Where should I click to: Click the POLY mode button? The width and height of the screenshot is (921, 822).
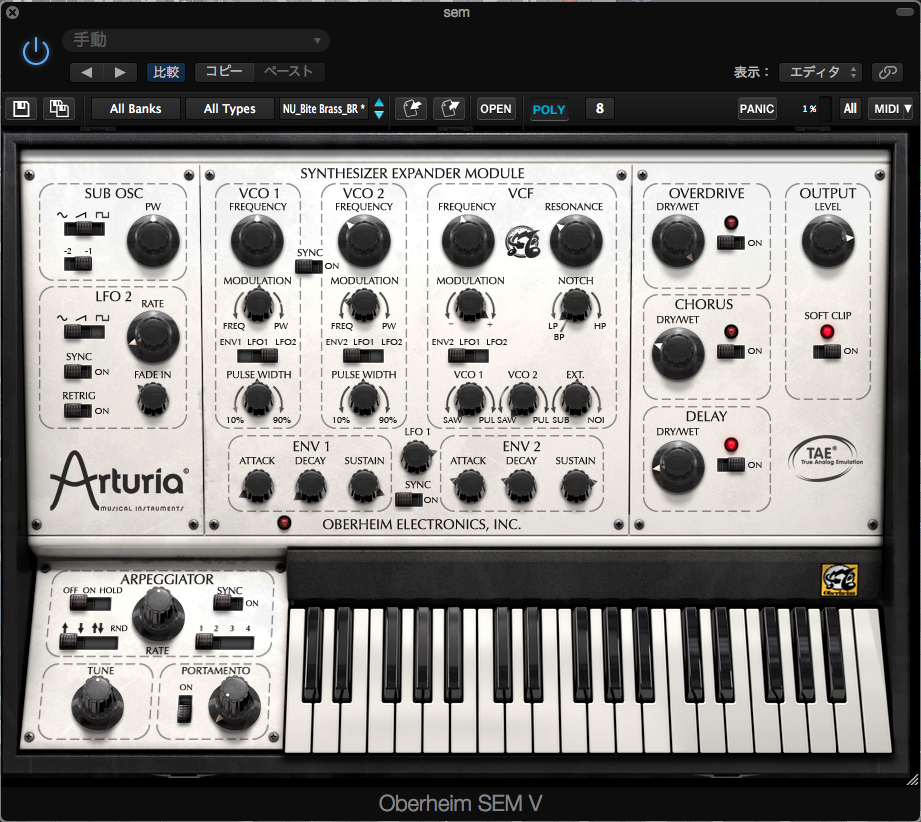click(x=549, y=109)
